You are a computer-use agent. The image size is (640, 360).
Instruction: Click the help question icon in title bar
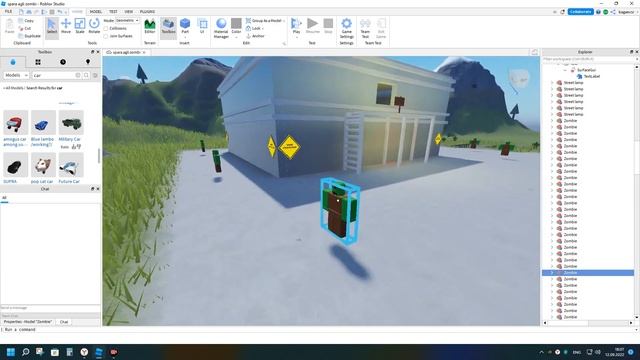tap(598, 12)
